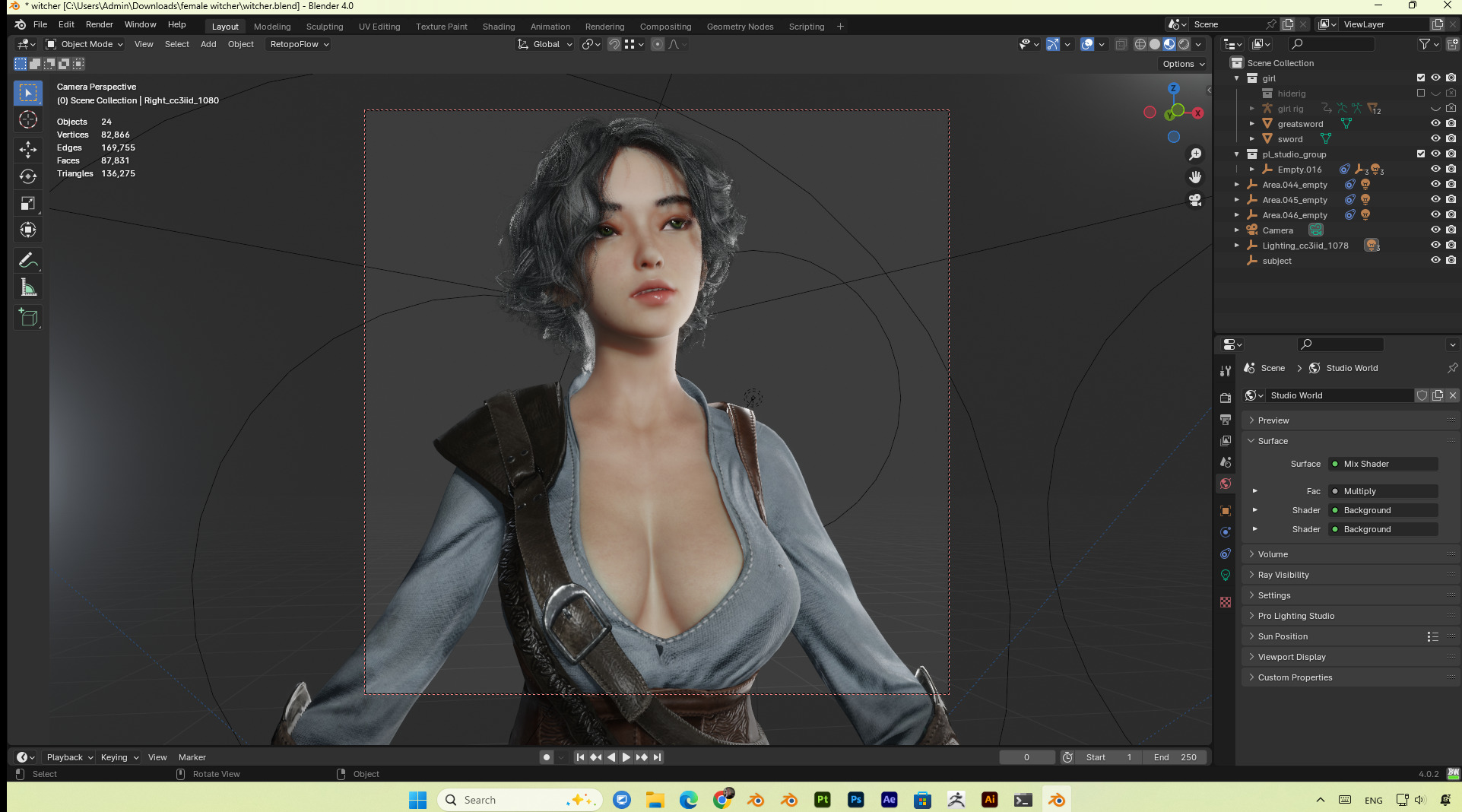Viewport: 1462px width, 812px height.
Task: Click the viewport pan hand icon
Action: point(1195,177)
